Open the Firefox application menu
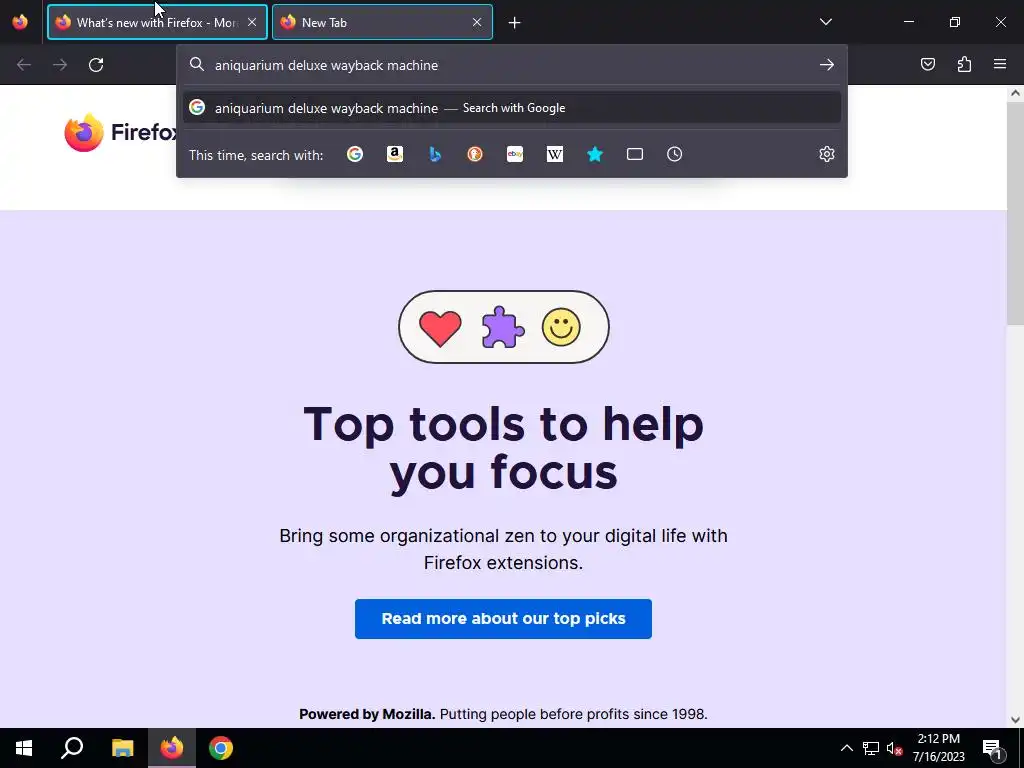The height and width of the screenshot is (768, 1024). click(x=1000, y=64)
